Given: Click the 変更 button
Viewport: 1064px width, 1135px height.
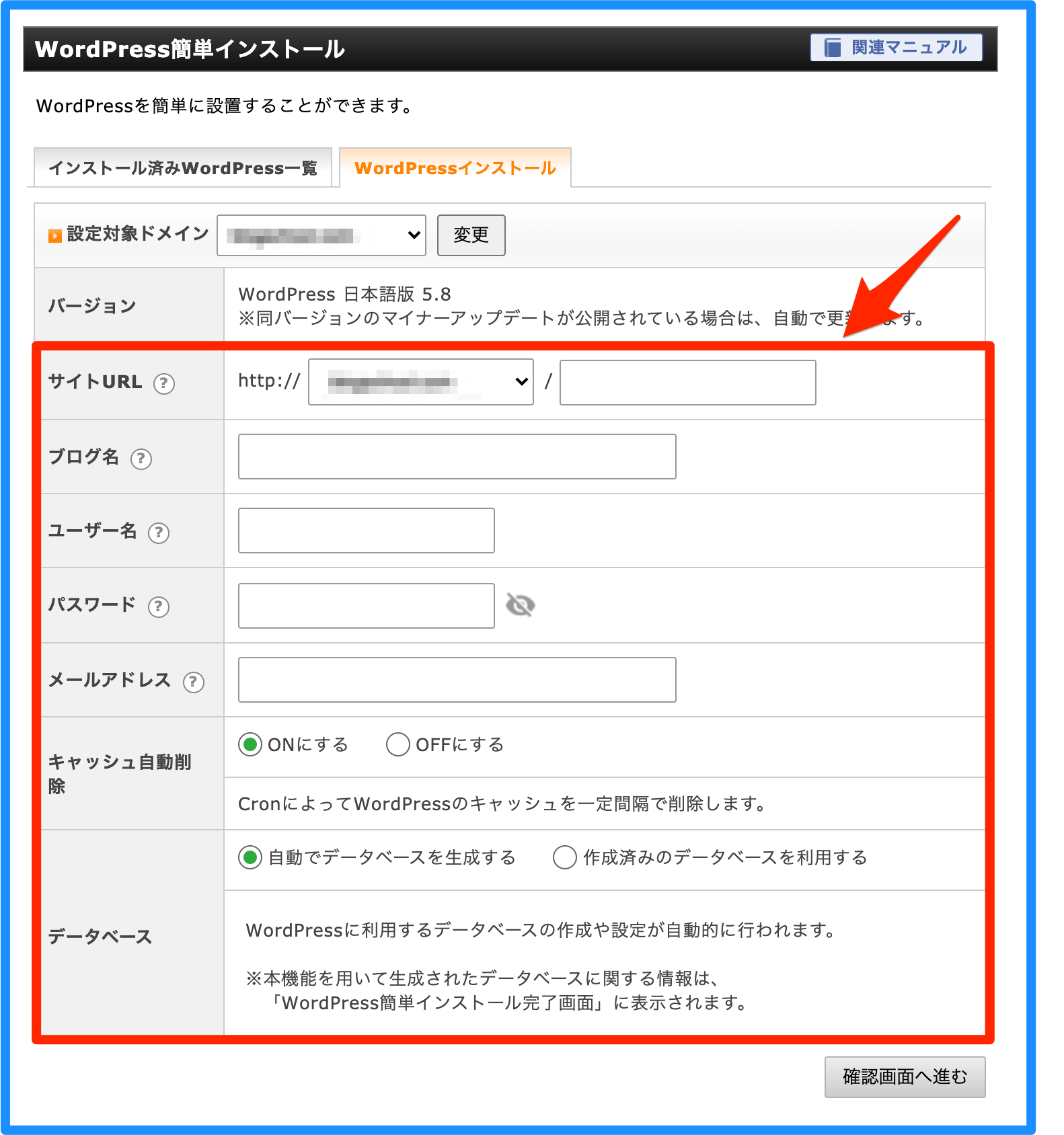Looking at the screenshot, I should [x=471, y=235].
